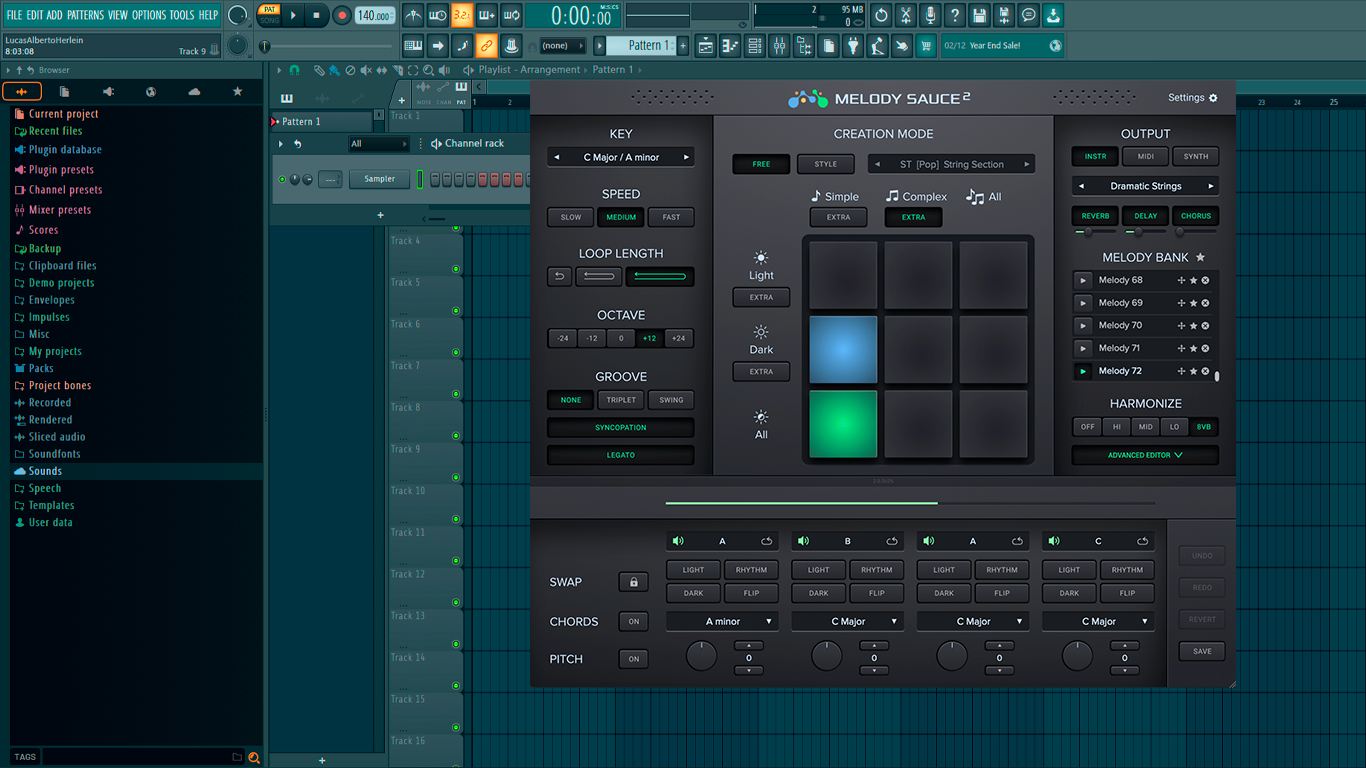1366x768 pixels.
Task: Open the browser cloud tab icon
Action: tap(194, 92)
